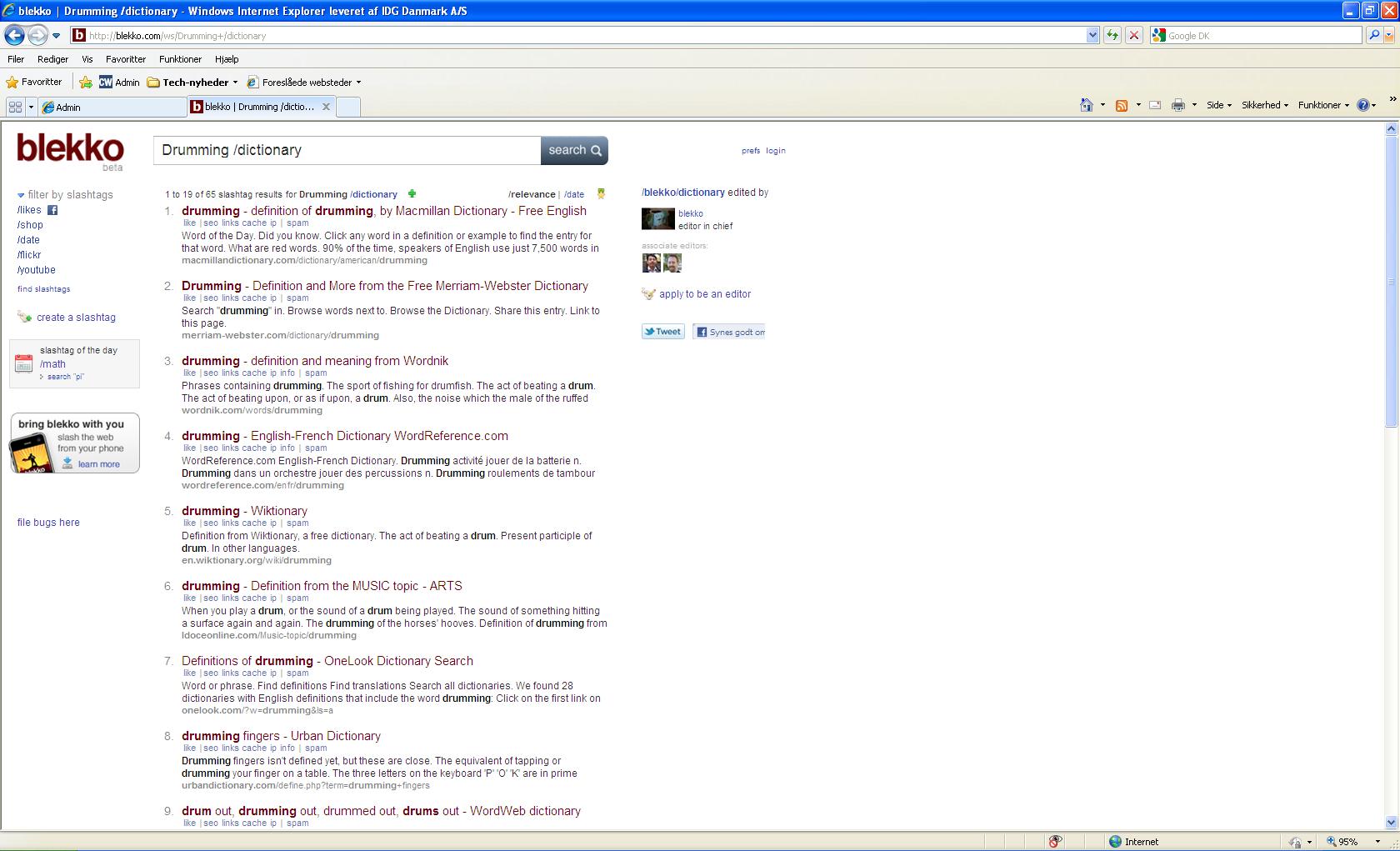1400x851 pixels.
Task: Click the Drumming /dictionary search field
Action: point(347,150)
